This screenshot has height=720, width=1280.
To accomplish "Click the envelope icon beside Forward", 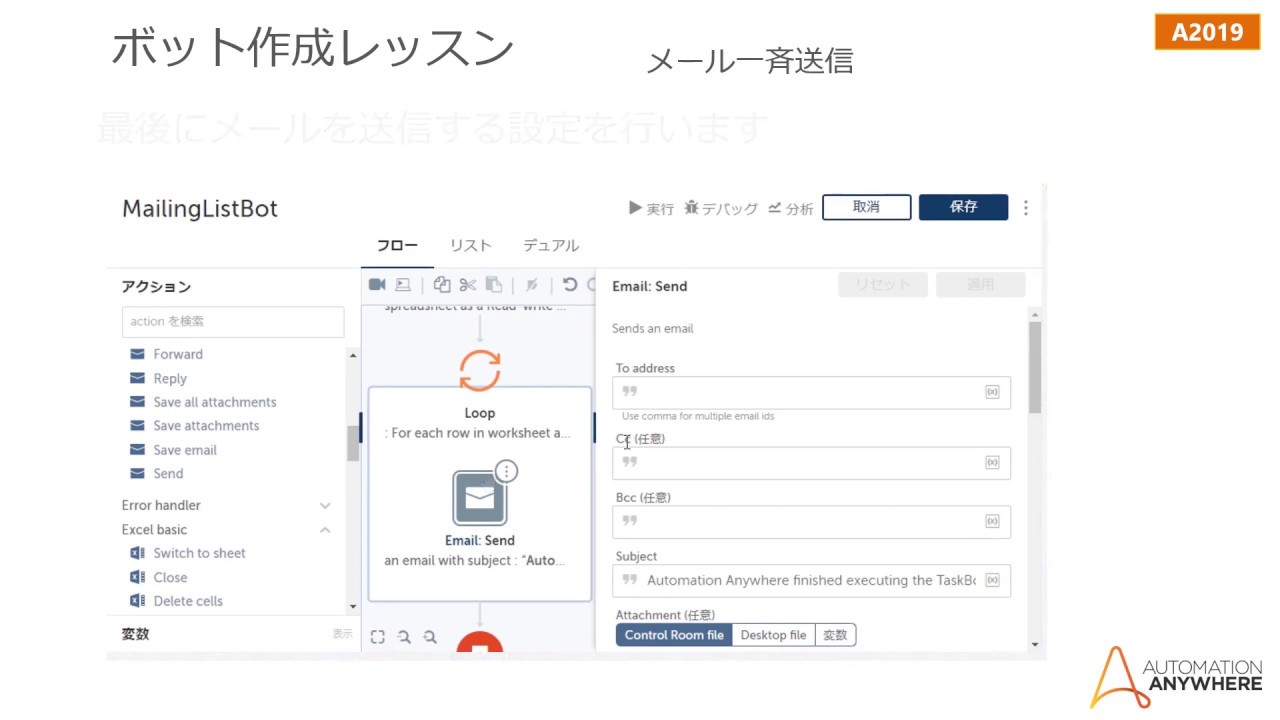I will pyautogui.click(x=137, y=354).
